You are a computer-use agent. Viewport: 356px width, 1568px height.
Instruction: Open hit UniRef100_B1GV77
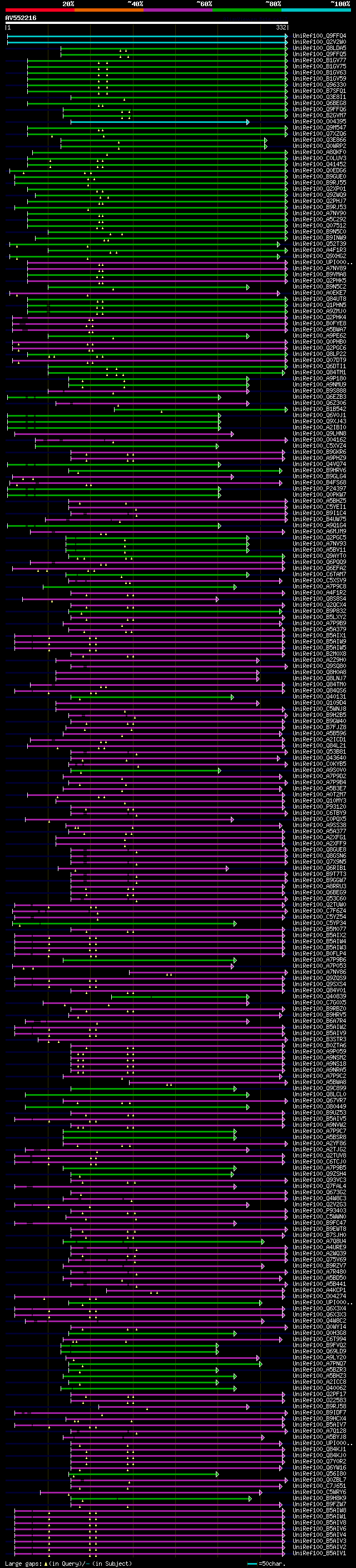(319, 60)
